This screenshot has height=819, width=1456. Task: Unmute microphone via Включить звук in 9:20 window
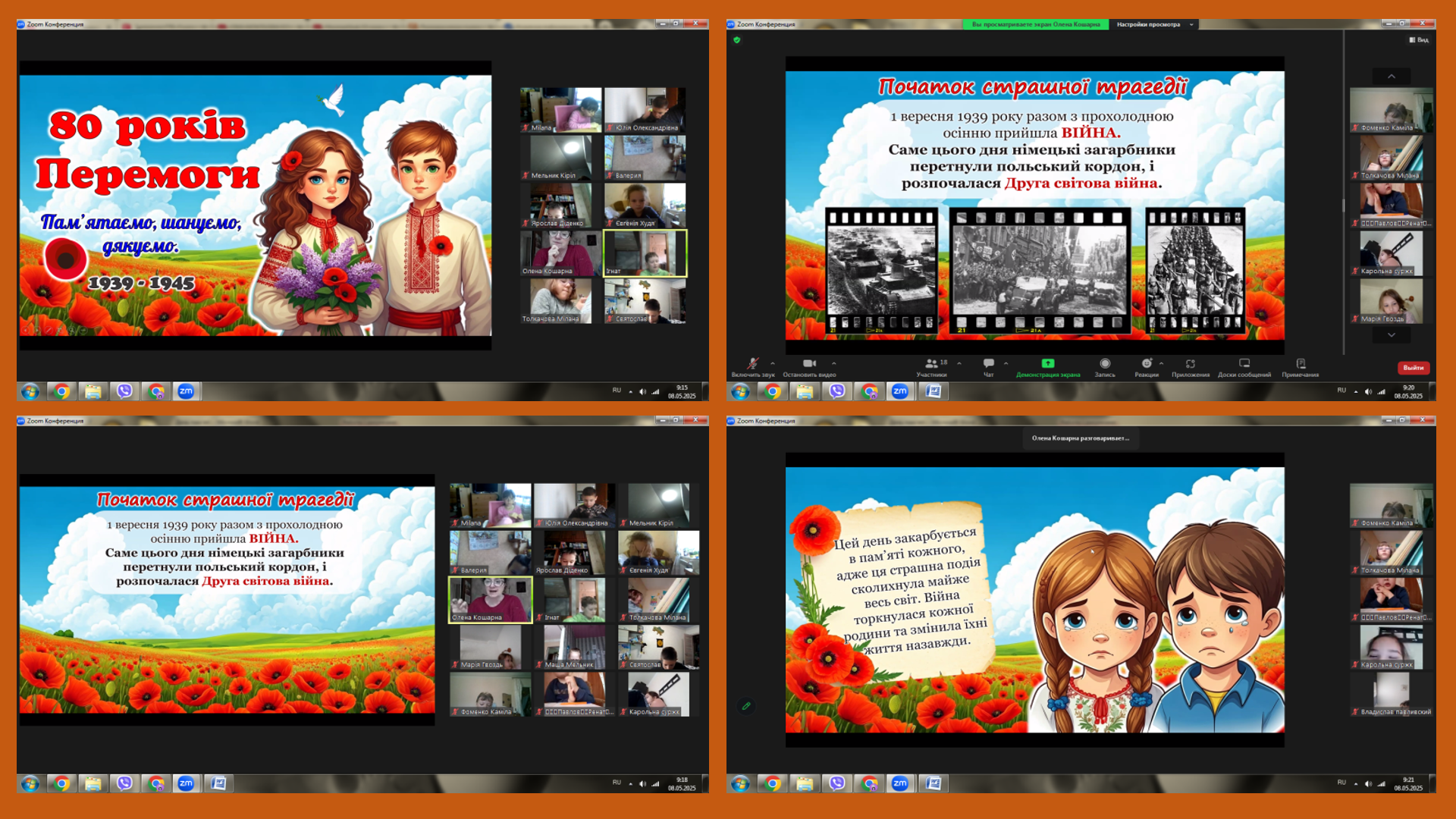coord(752,368)
